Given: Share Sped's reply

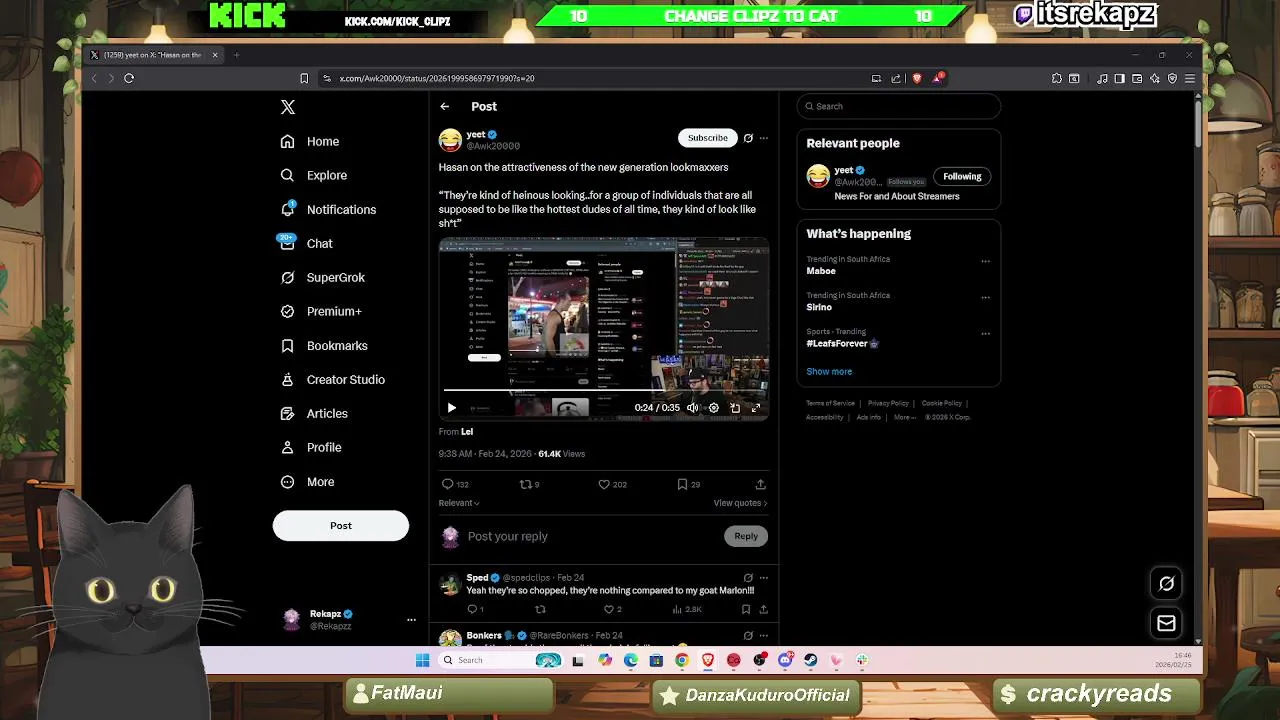Looking at the screenshot, I should (x=763, y=609).
